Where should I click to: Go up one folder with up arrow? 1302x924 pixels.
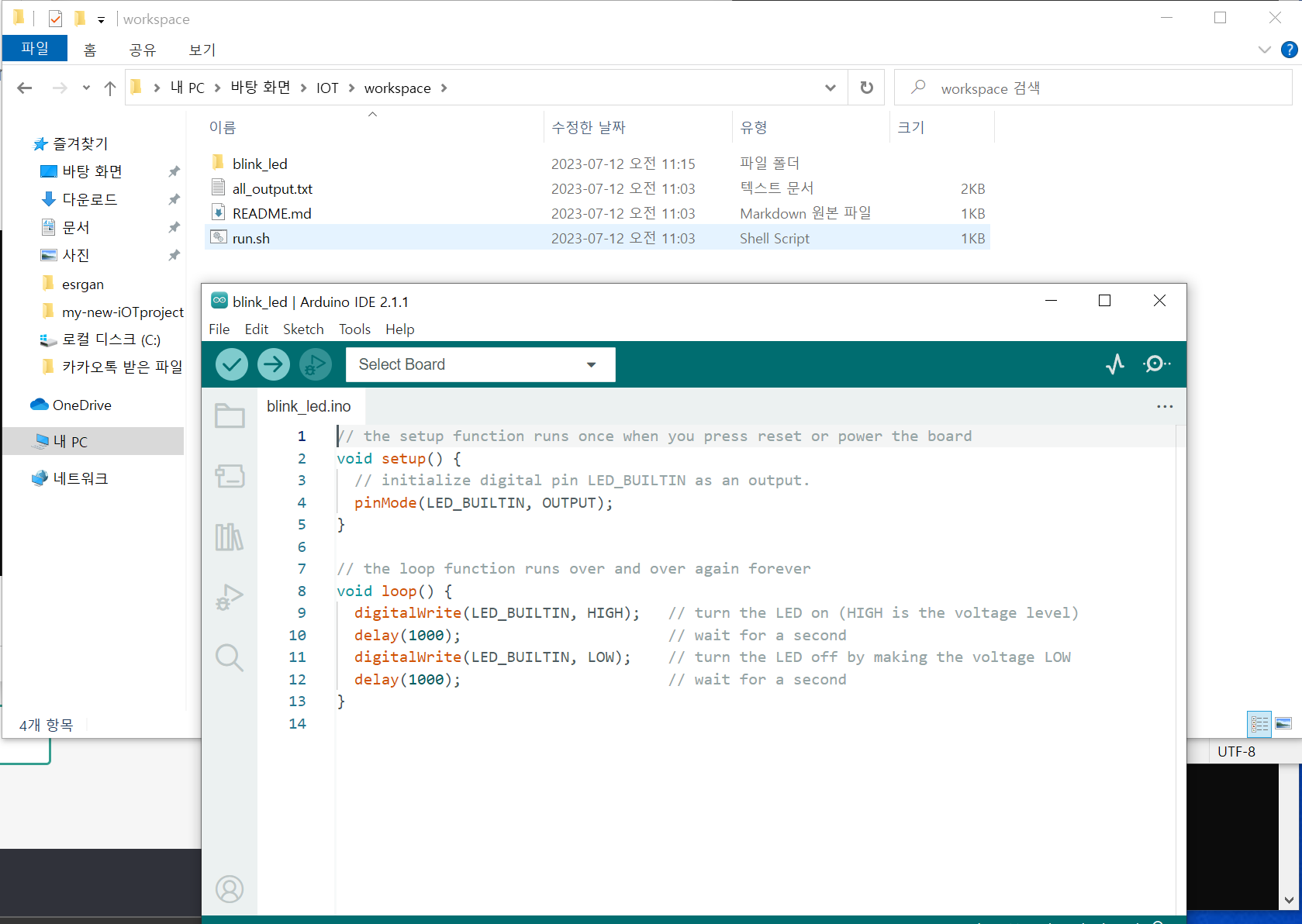click(x=110, y=88)
